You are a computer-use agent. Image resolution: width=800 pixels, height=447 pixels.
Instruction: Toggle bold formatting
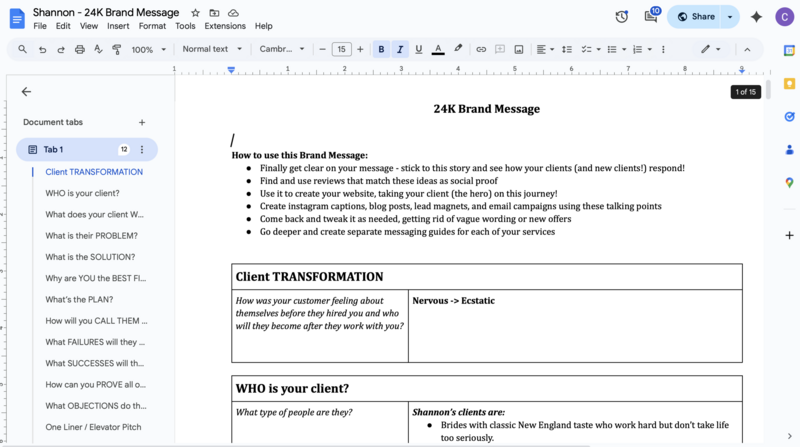tap(381, 49)
